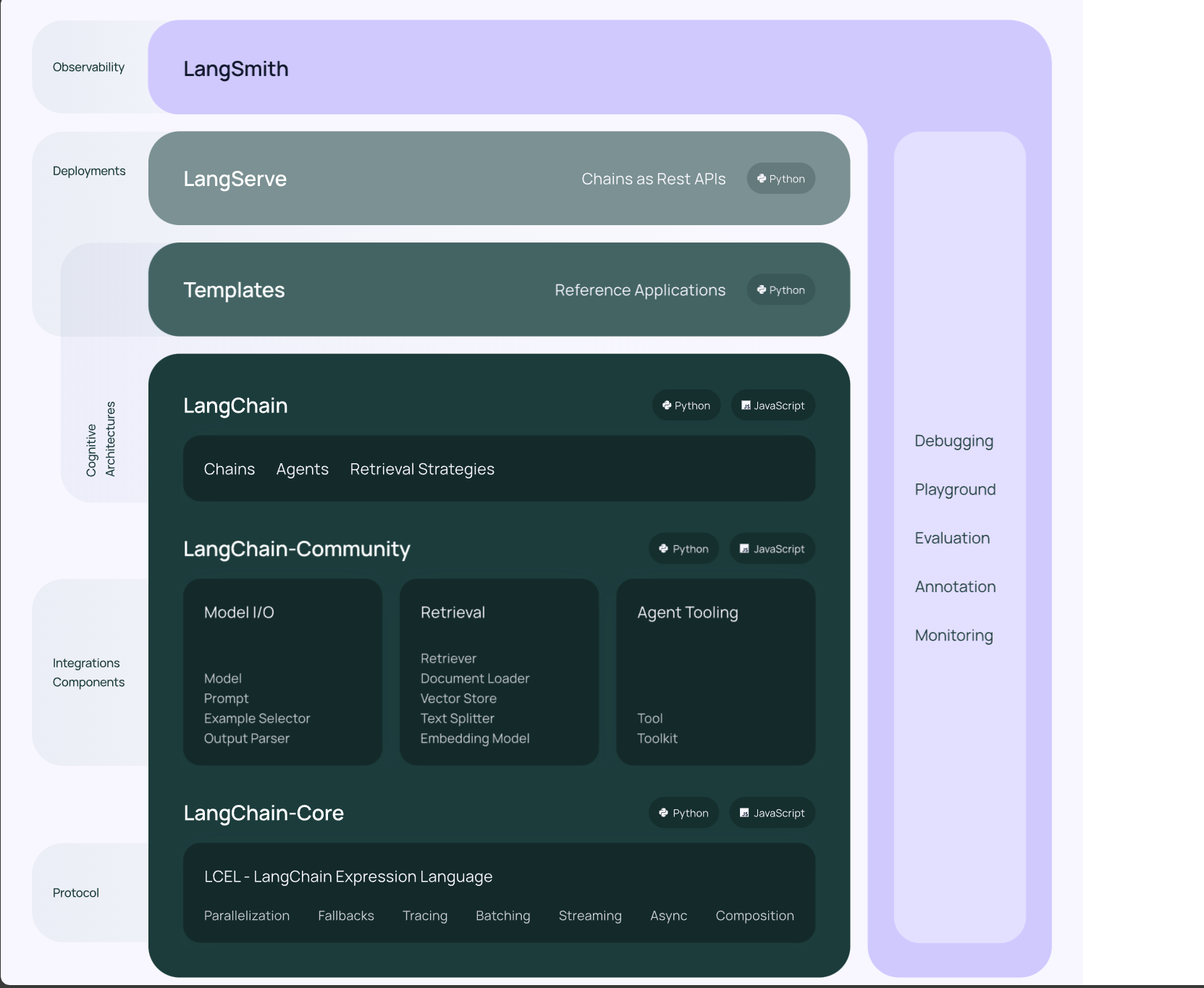Click 'Annotation' in the LangSmith column
The height and width of the screenshot is (988, 1204).
click(x=956, y=586)
